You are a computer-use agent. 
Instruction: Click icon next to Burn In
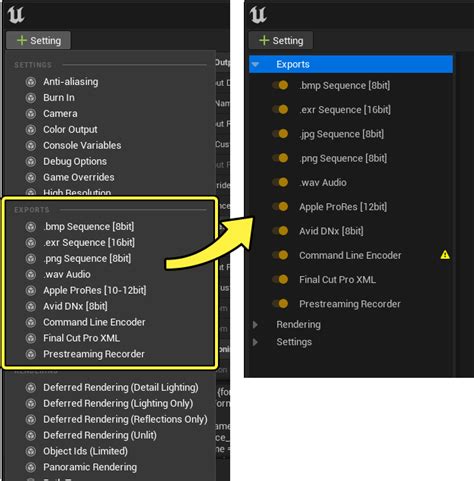click(31, 98)
